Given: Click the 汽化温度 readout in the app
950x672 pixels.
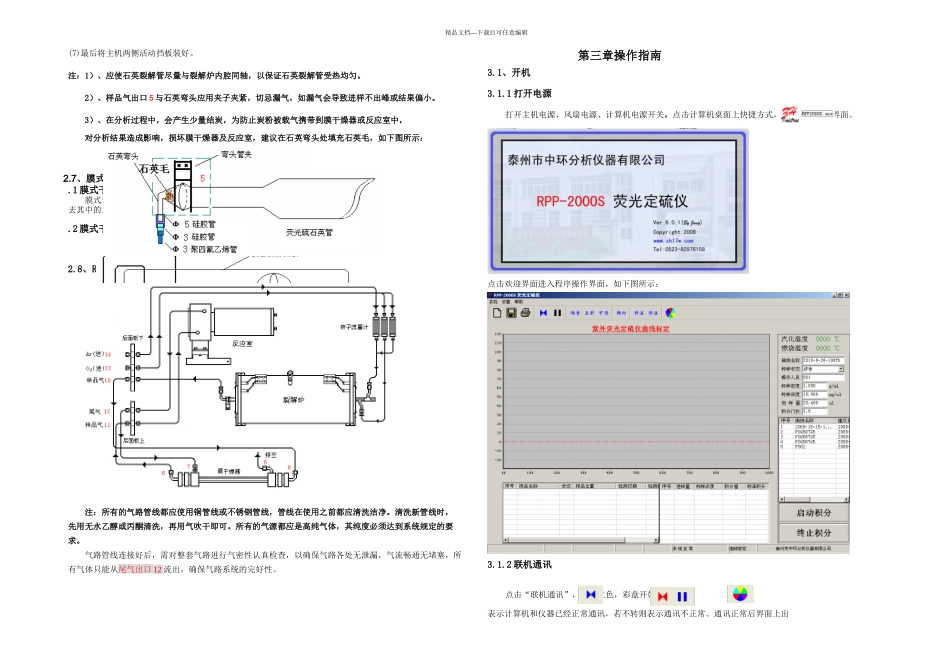Looking at the screenshot, I should coord(811,339).
